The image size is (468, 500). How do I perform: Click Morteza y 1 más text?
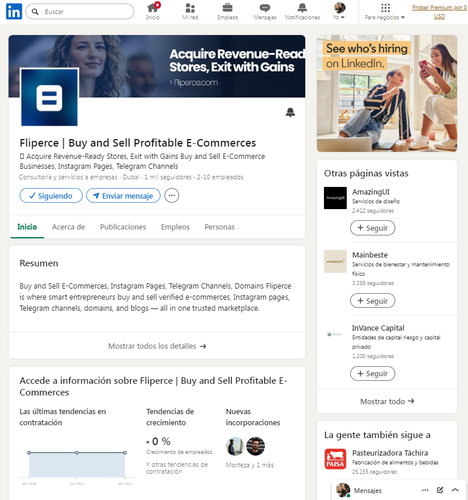[x=250, y=465]
